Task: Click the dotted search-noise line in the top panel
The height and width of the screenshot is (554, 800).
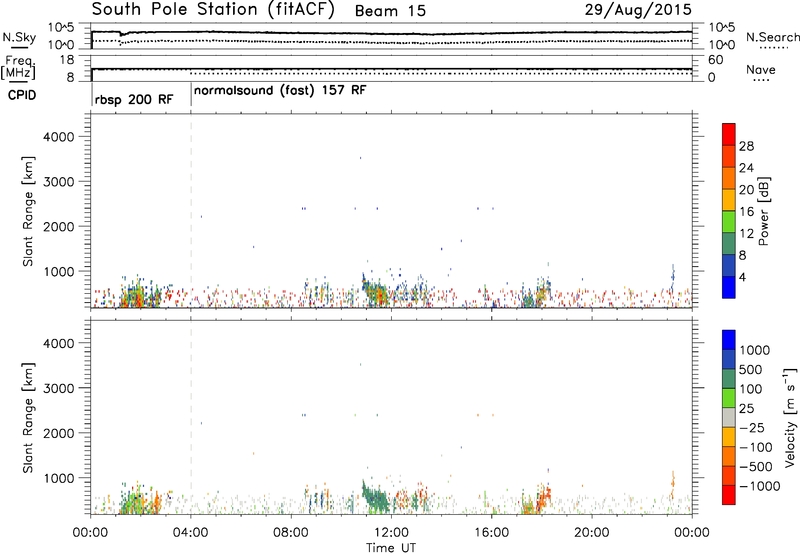Action: click(391, 42)
